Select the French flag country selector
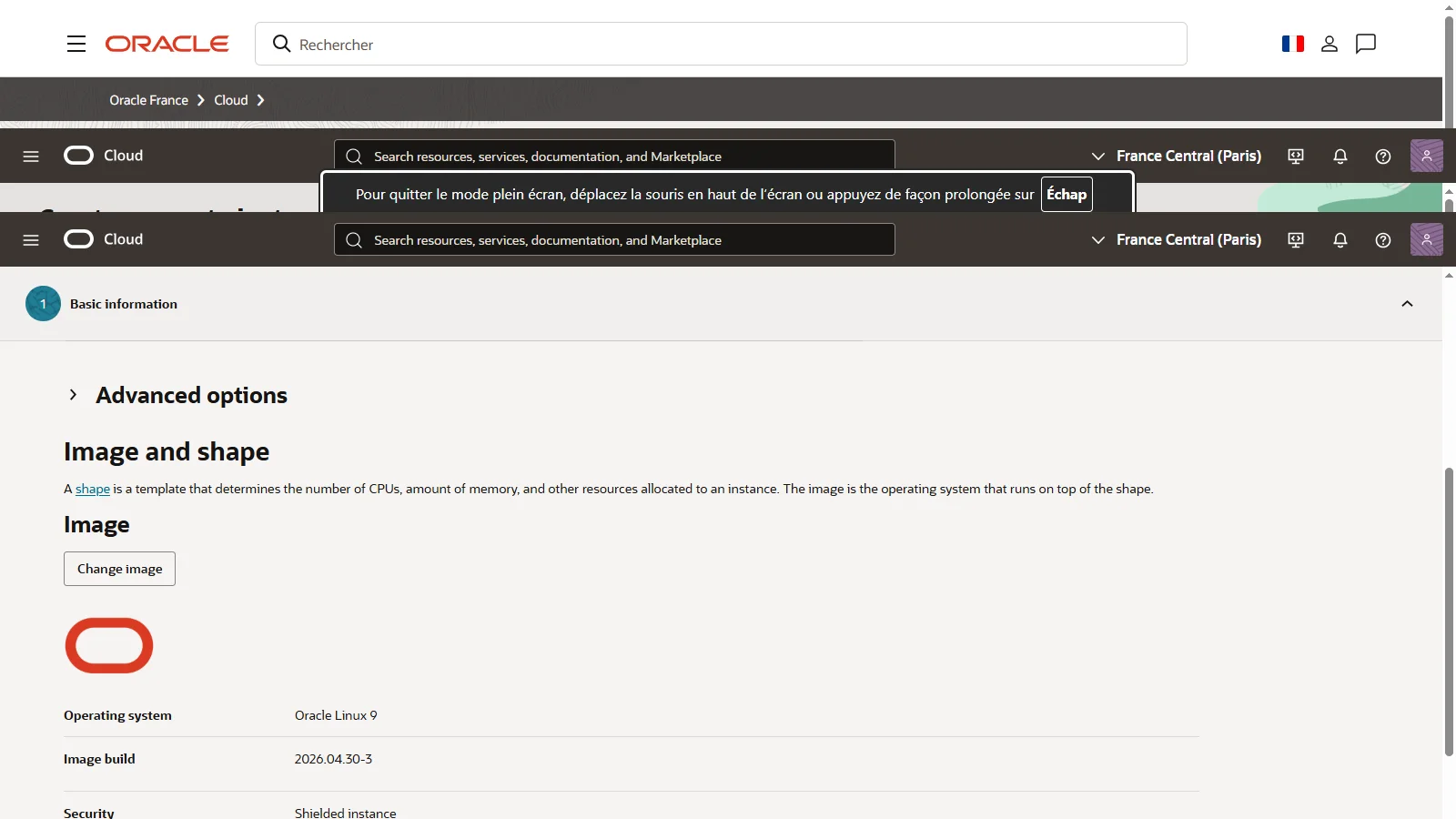The width and height of the screenshot is (1456, 819). click(x=1293, y=44)
